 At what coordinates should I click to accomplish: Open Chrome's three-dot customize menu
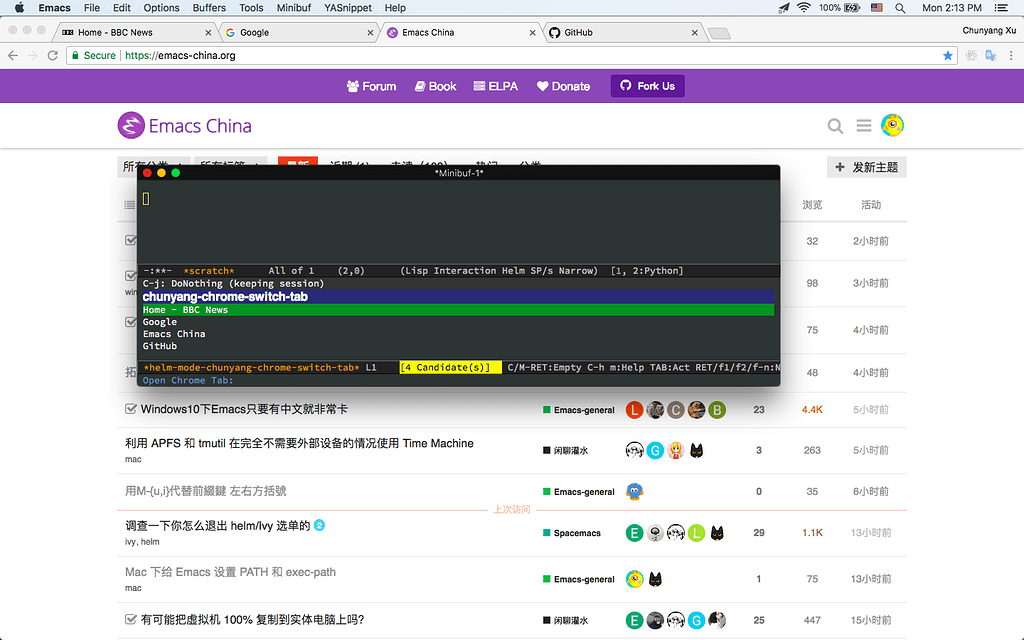click(x=1012, y=55)
